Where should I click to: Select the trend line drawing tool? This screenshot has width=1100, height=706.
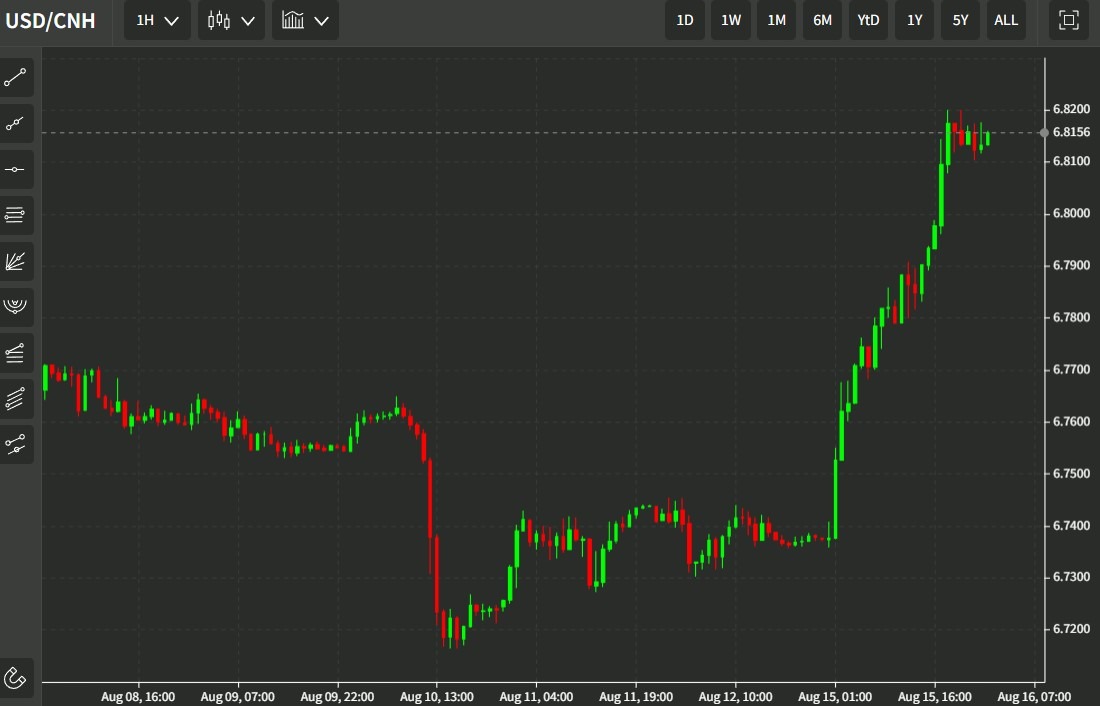15,78
